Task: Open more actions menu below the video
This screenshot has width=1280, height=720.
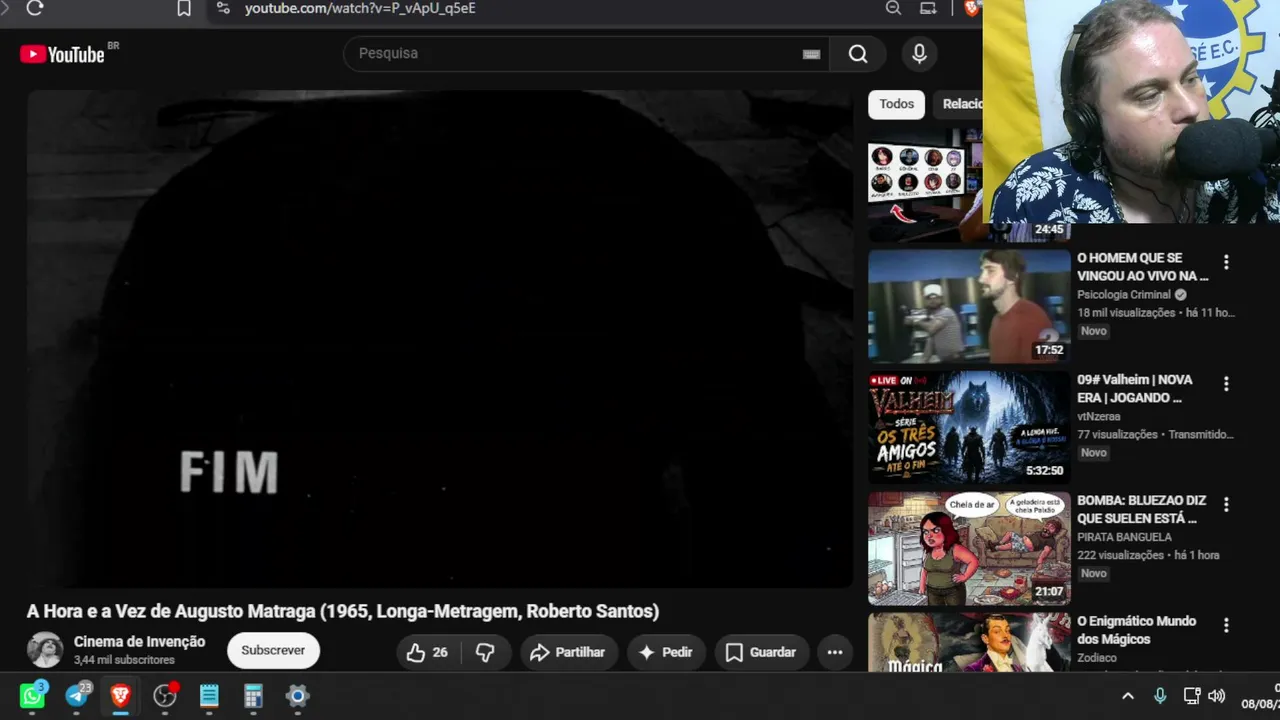Action: [x=835, y=652]
